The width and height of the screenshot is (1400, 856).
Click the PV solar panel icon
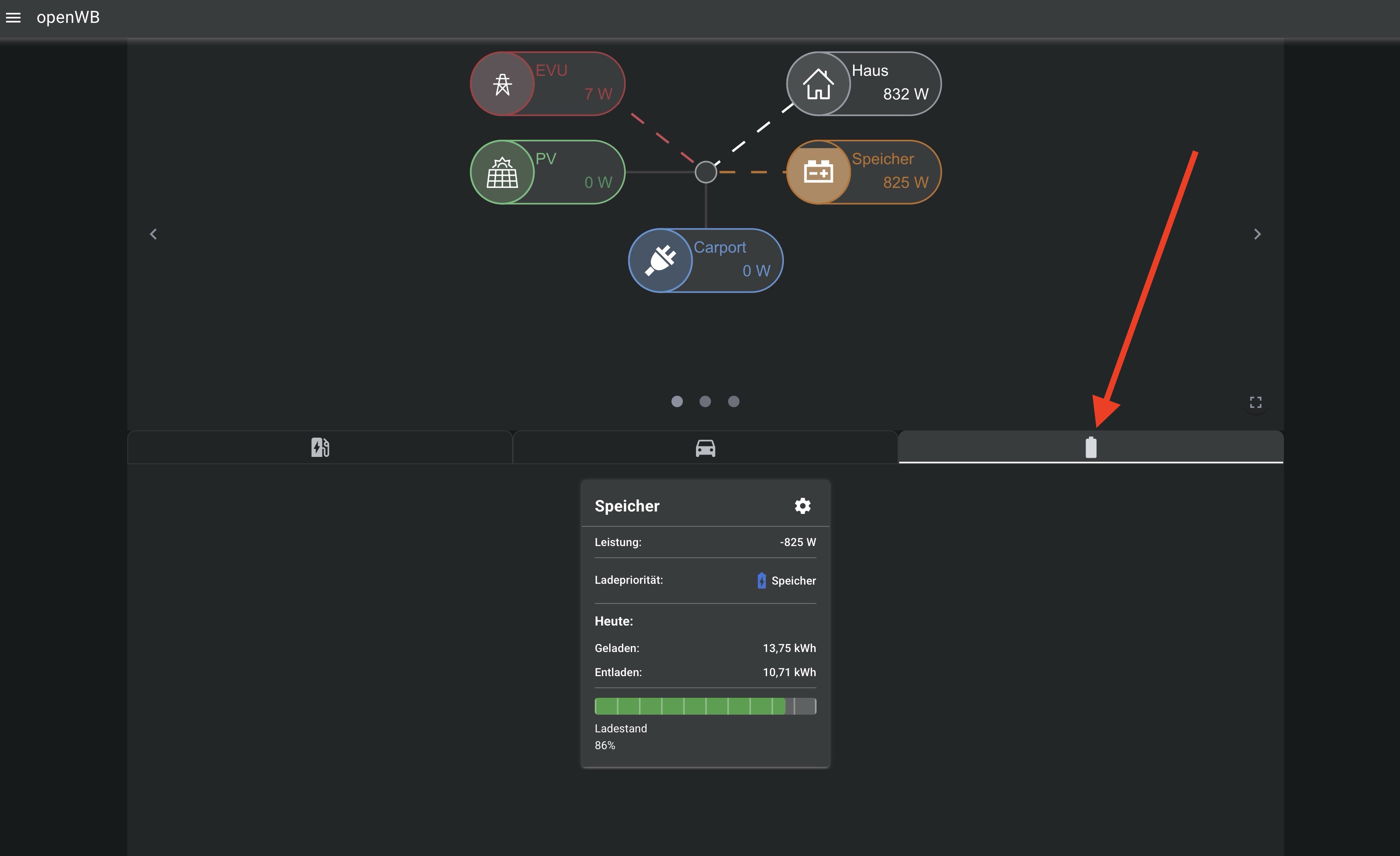[502, 172]
